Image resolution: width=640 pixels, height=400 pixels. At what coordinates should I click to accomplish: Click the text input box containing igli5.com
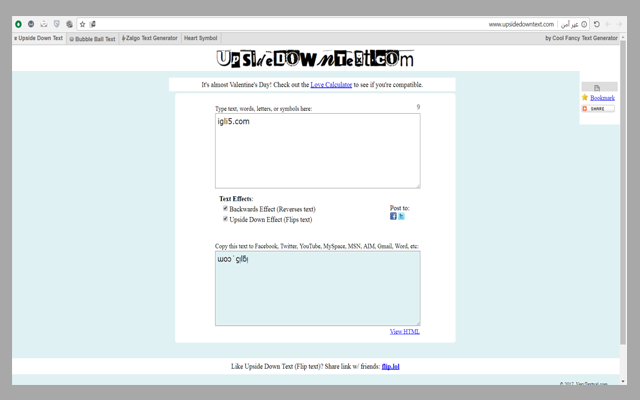317,150
